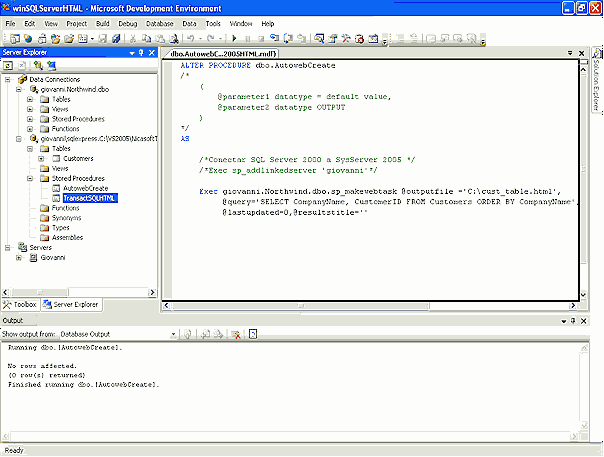Open the active documents list dropdown
The width and height of the screenshot is (604, 457).
point(570,53)
